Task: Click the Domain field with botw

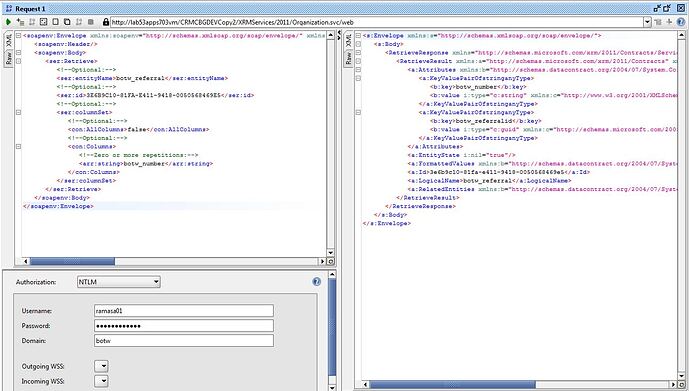Action: [x=184, y=340]
